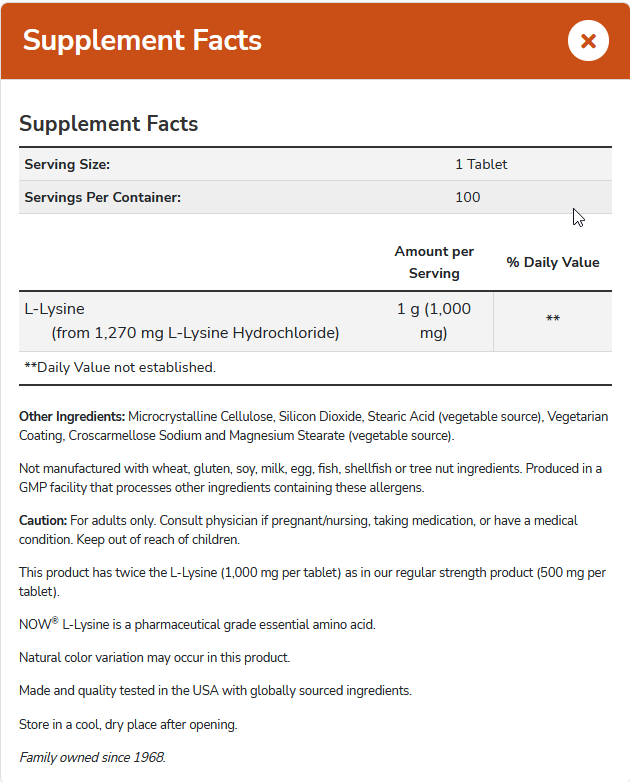Click the orange Supplement Facts header title

(142, 41)
